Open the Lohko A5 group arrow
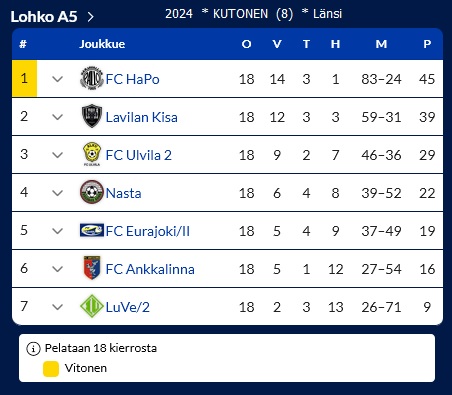This screenshot has height=395, width=452. (90, 17)
